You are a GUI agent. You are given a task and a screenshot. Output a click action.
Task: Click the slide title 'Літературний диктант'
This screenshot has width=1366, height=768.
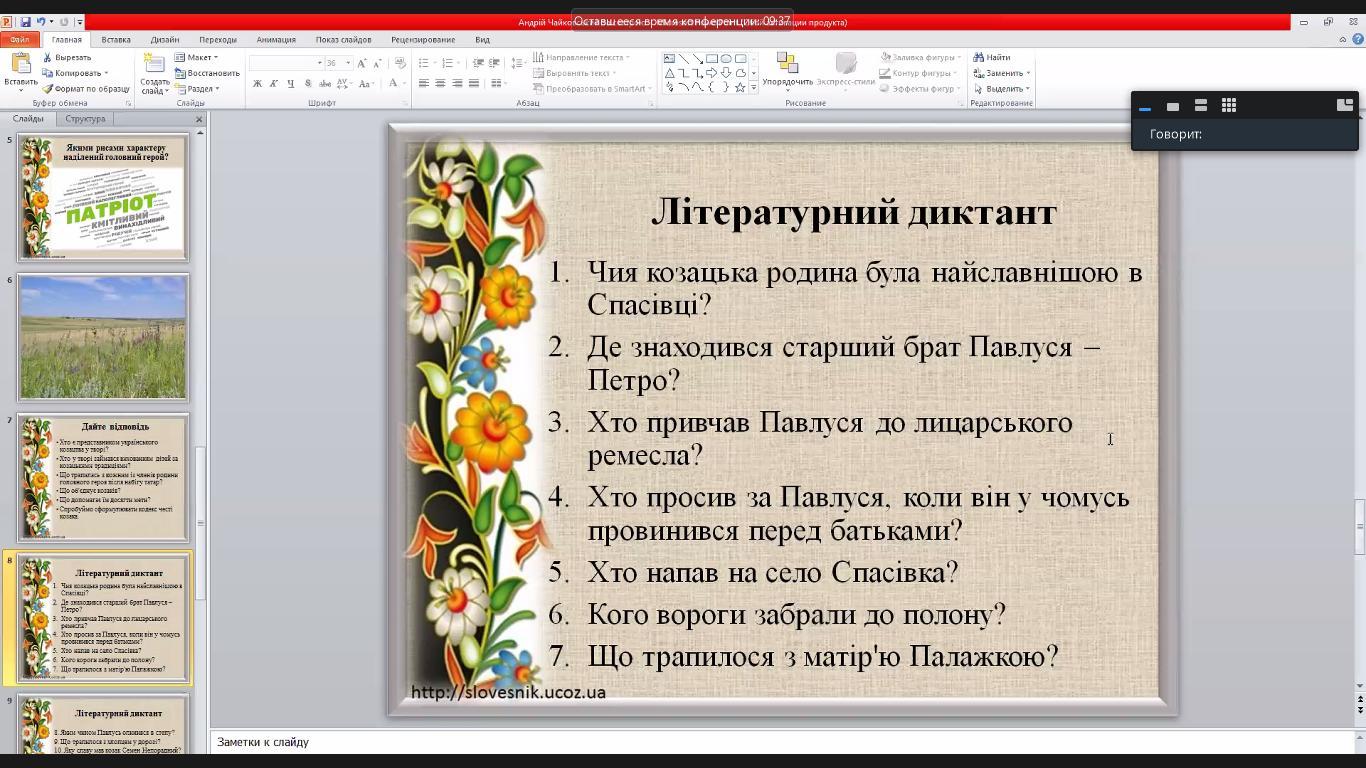[854, 212]
